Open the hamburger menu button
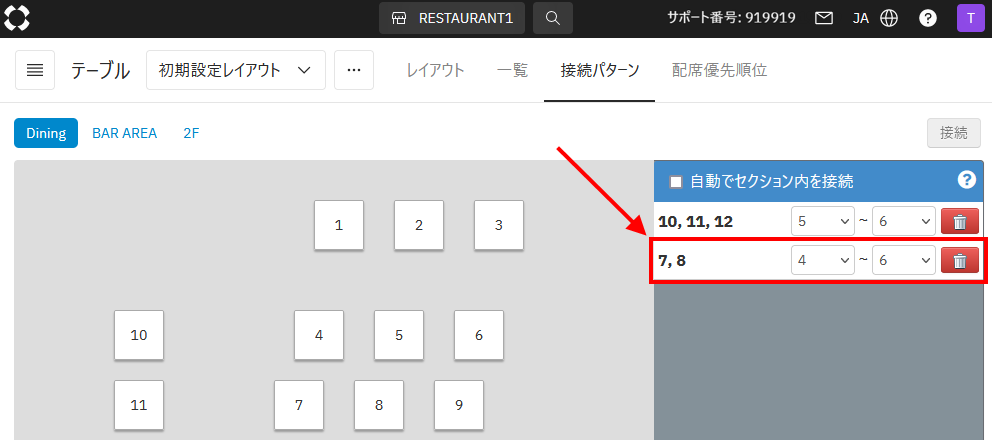Viewport: 992px width, 440px height. click(x=35, y=70)
